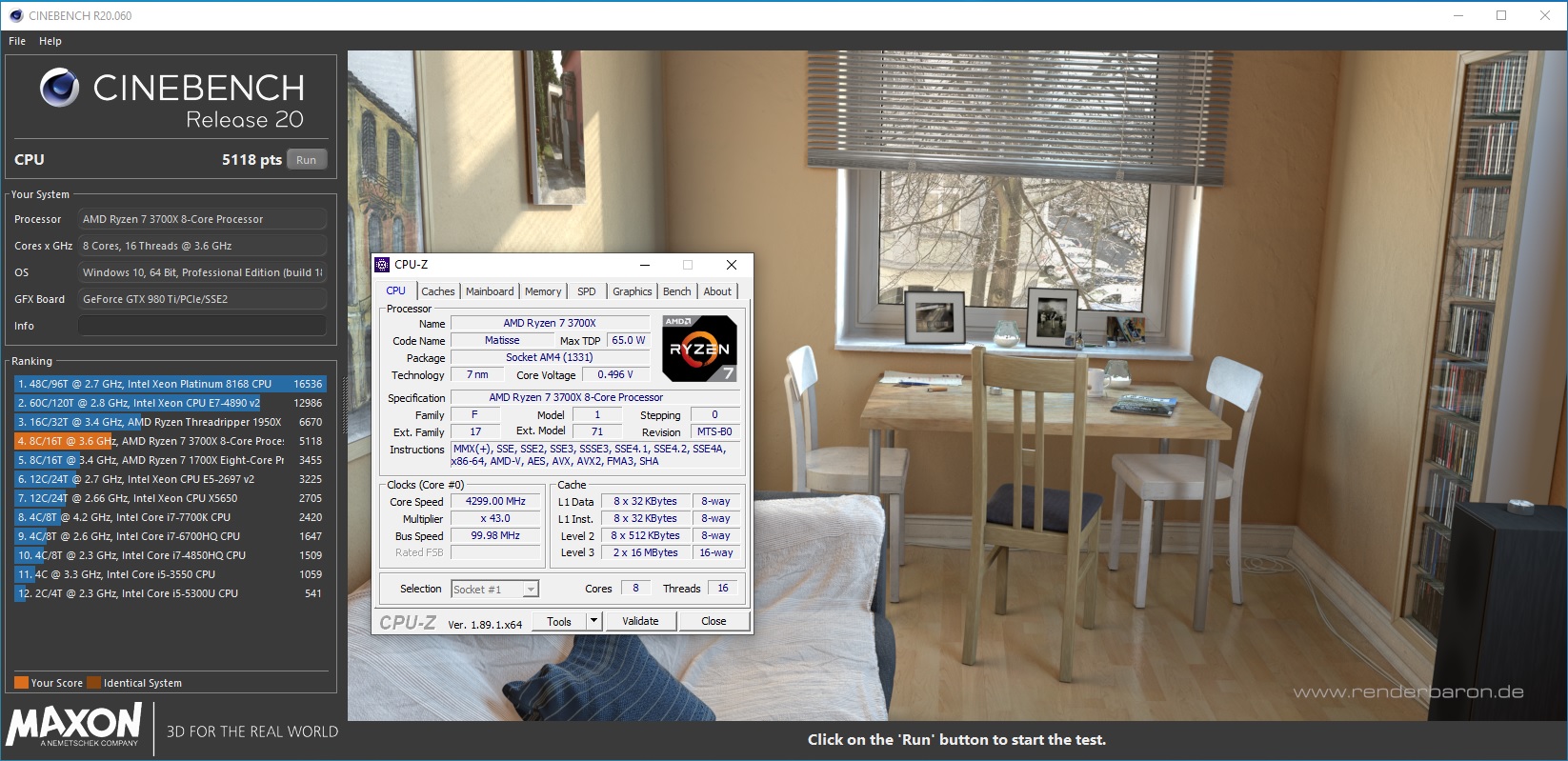Click the Level 2 cache value 8 x 512 KBytes
This screenshot has height=761, width=1568.
(x=645, y=535)
